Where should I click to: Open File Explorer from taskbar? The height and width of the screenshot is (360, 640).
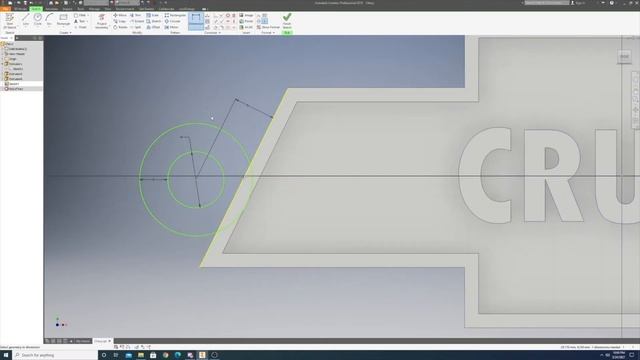(141, 355)
